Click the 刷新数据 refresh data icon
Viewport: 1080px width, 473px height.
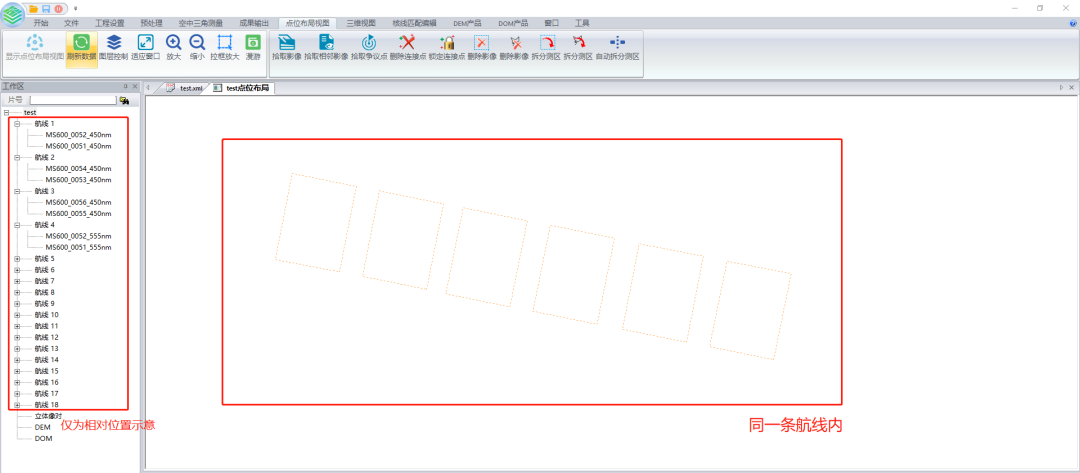[x=82, y=46]
